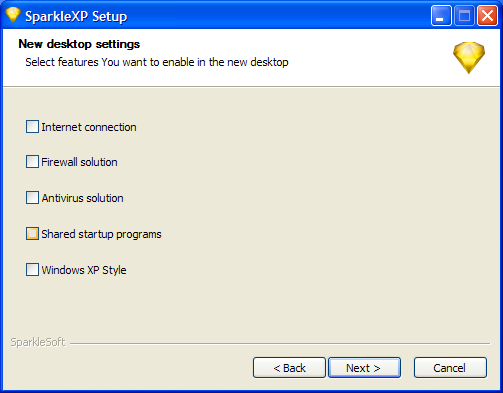Cancel the setup wizard
The width and height of the screenshot is (503, 393).
(450, 368)
